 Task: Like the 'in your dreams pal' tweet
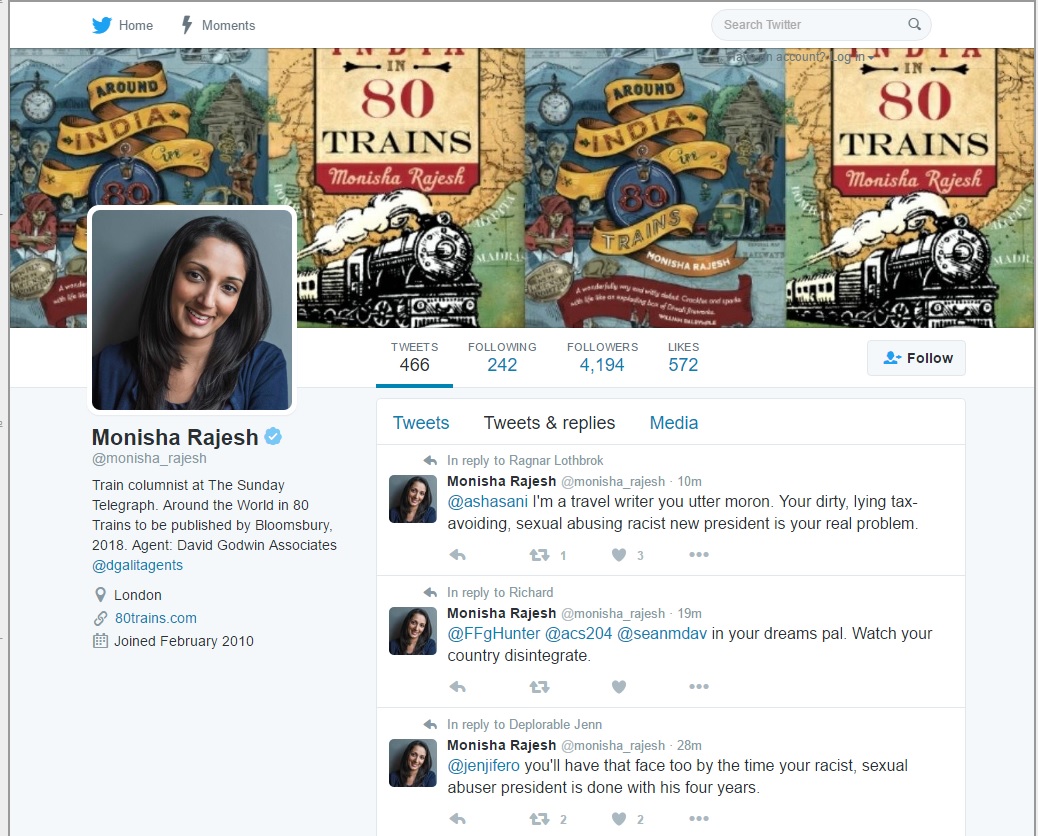619,686
